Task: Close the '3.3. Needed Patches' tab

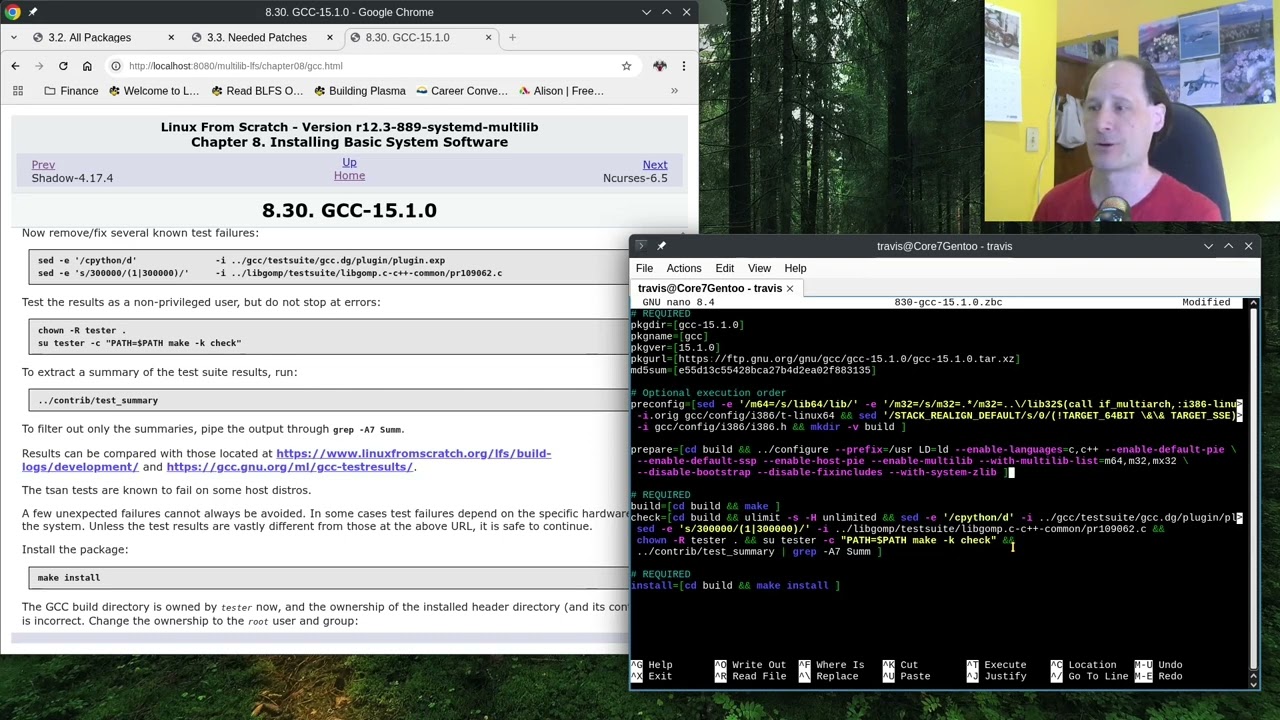Action: coord(330,38)
